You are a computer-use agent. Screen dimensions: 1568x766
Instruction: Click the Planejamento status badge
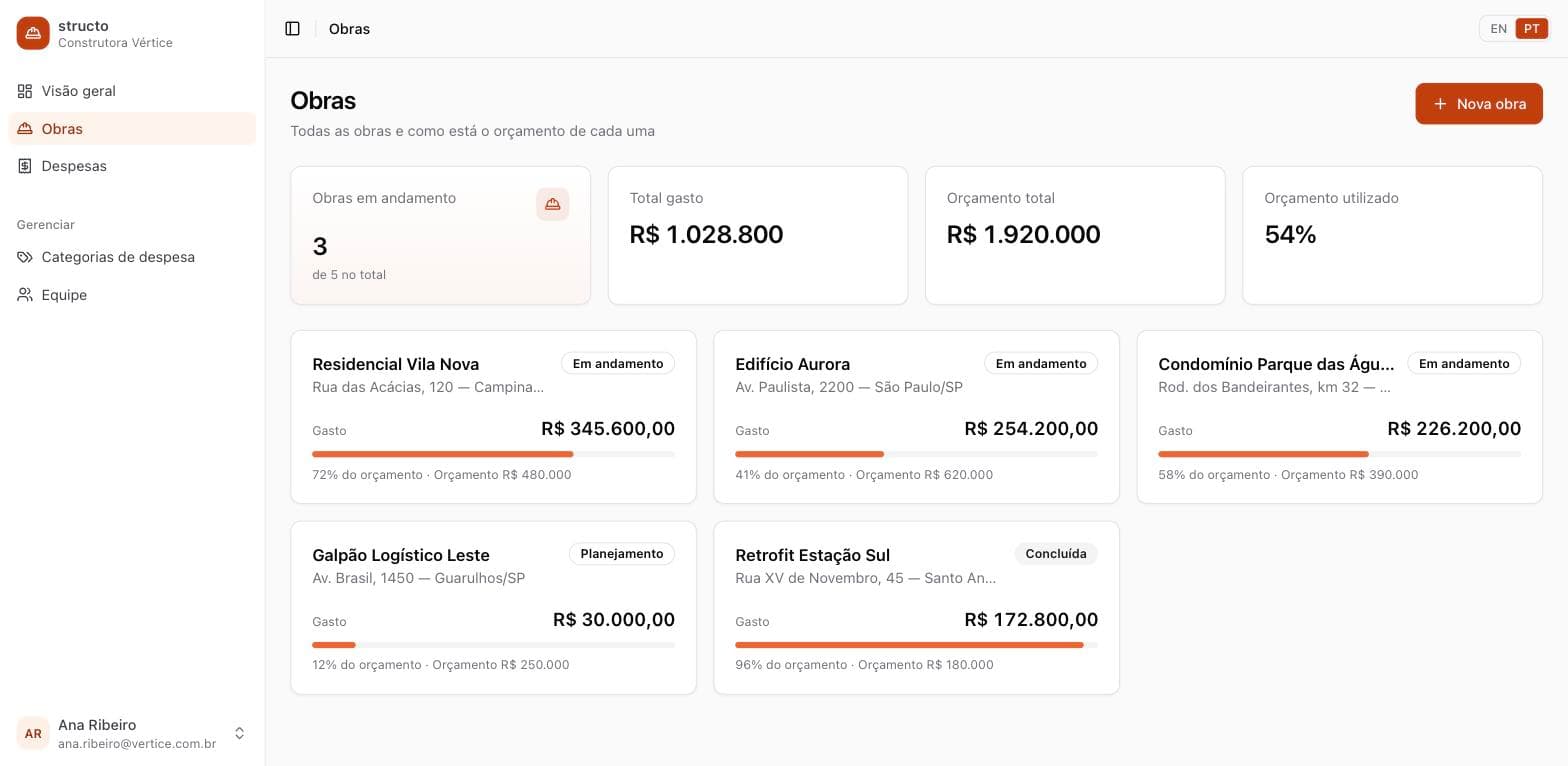[x=622, y=554]
